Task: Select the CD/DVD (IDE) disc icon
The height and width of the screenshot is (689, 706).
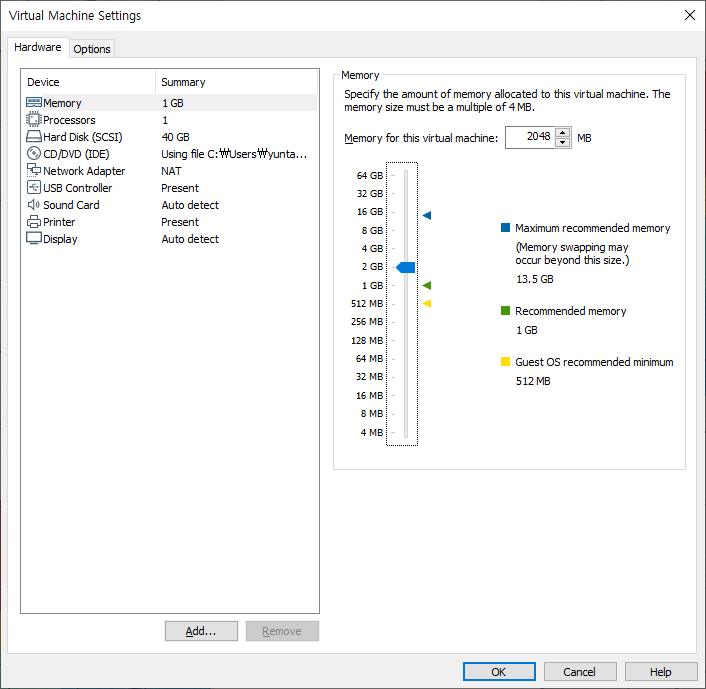Action: pyautogui.click(x=34, y=154)
